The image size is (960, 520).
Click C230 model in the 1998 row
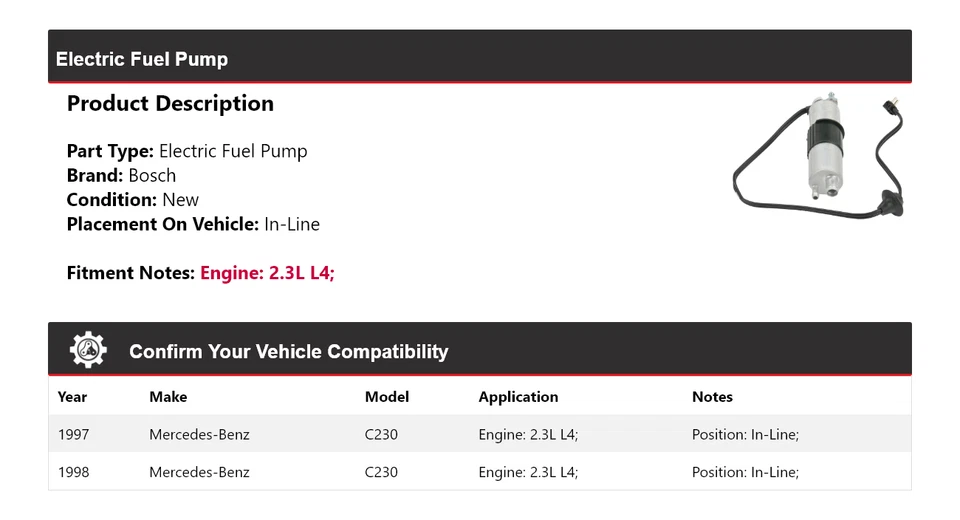[381, 472]
